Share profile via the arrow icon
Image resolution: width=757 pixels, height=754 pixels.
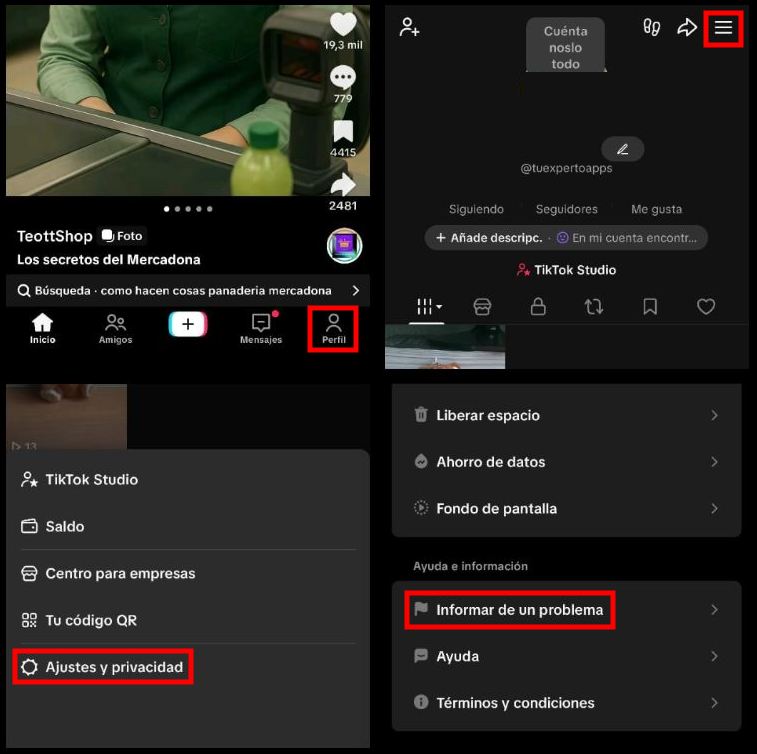point(687,27)
